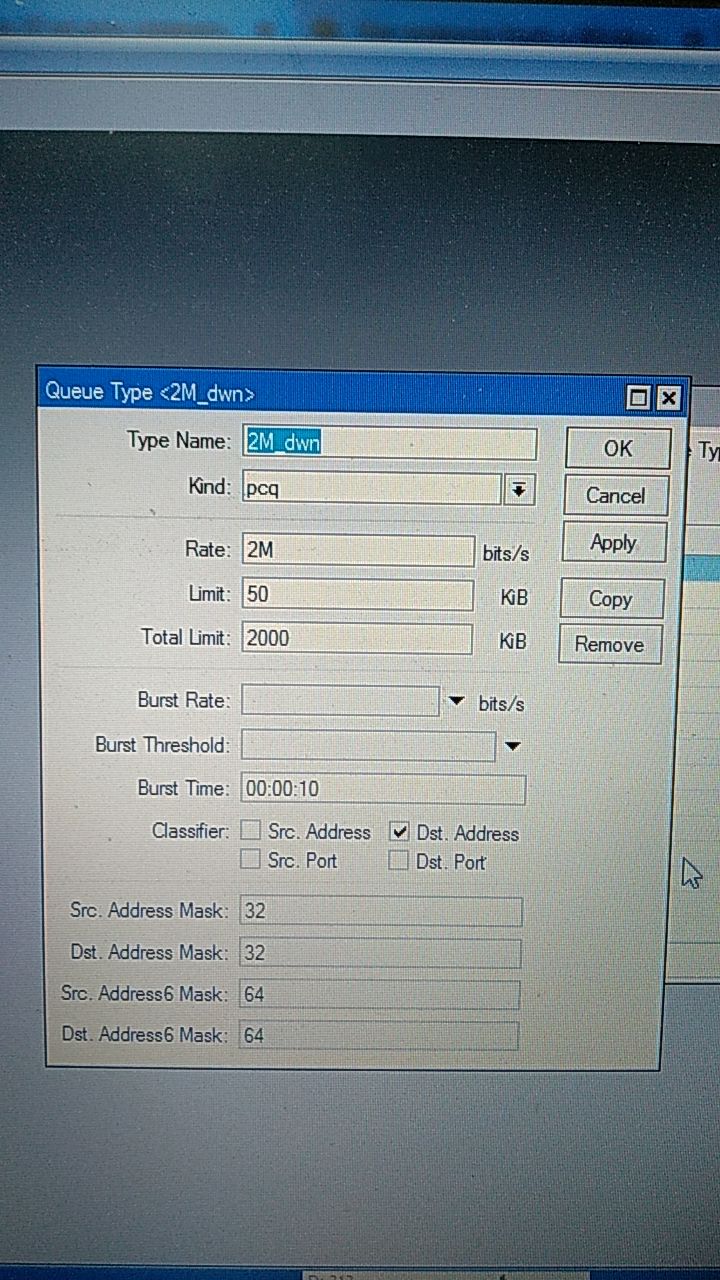Edit the Rate field value 2M

pos(358,550)
